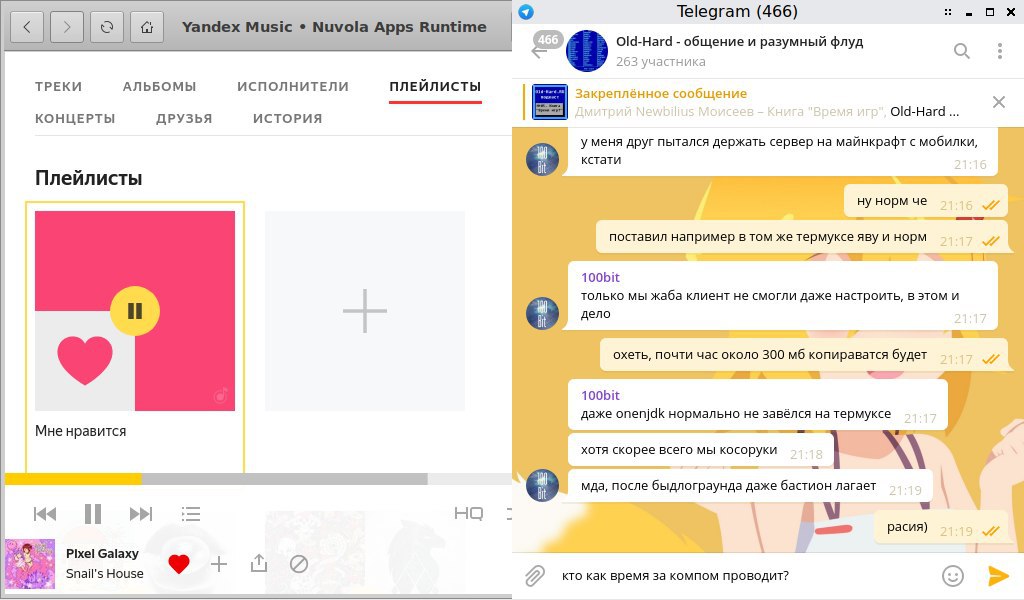The image size is (1024, 600).
Task: Open 100bit sender name above onenjdk message
Action: pos(600,396)
